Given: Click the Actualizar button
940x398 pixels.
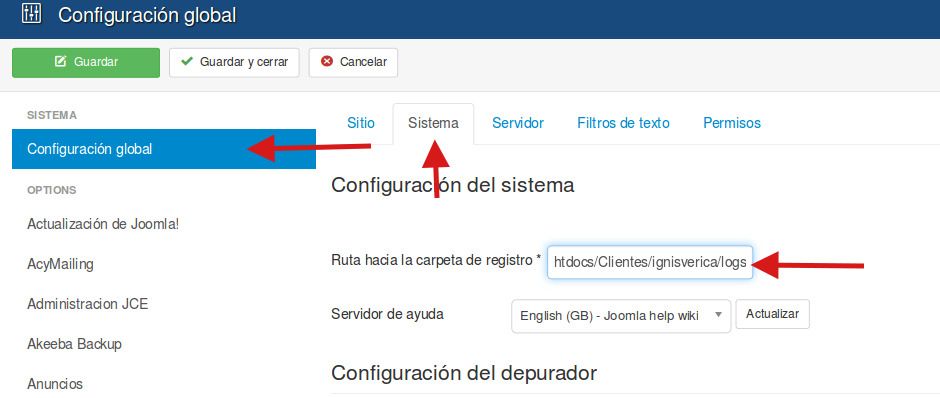Looking at the screenshot, I should (x=773, y=314).
